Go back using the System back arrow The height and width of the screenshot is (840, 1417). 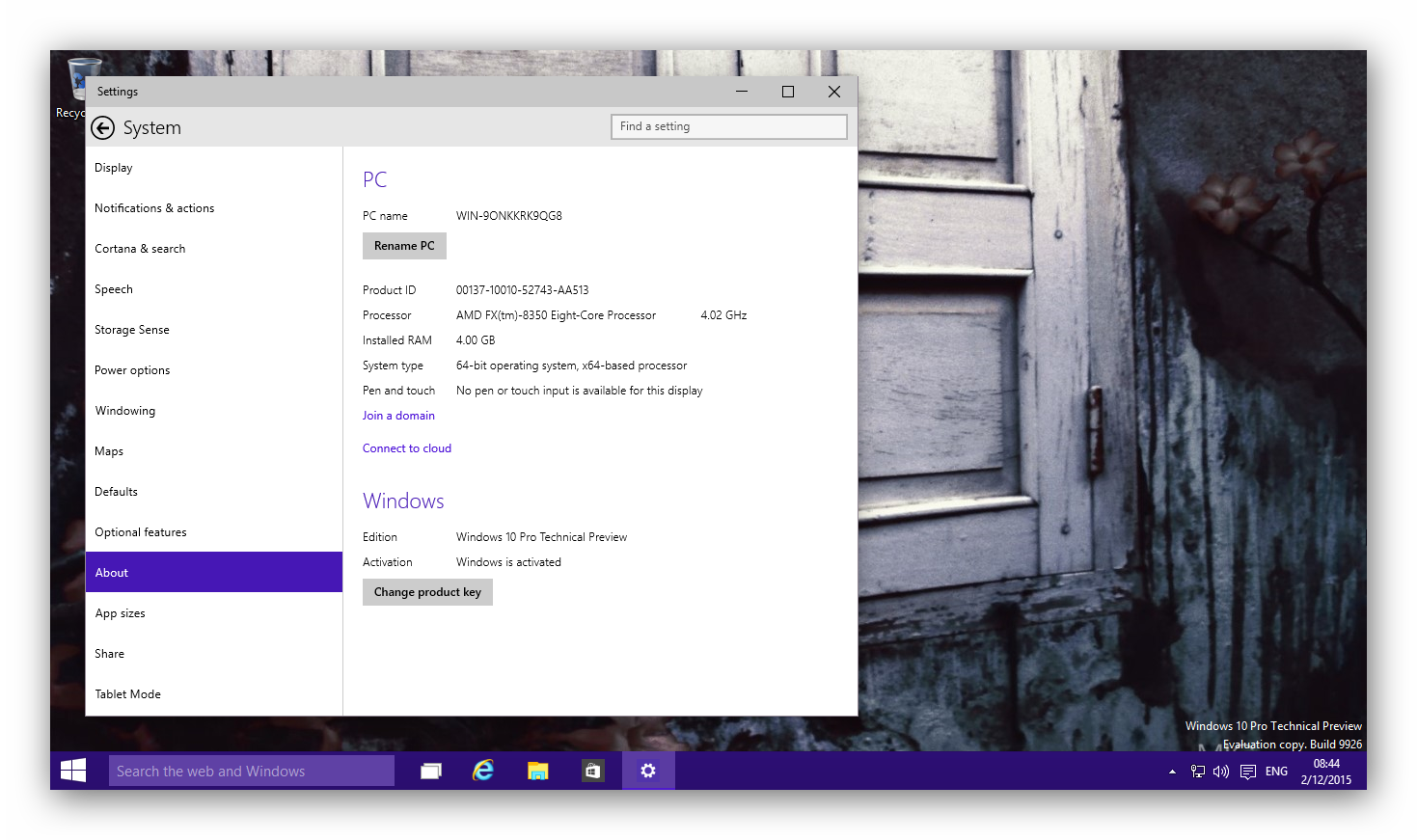(102, 128)
